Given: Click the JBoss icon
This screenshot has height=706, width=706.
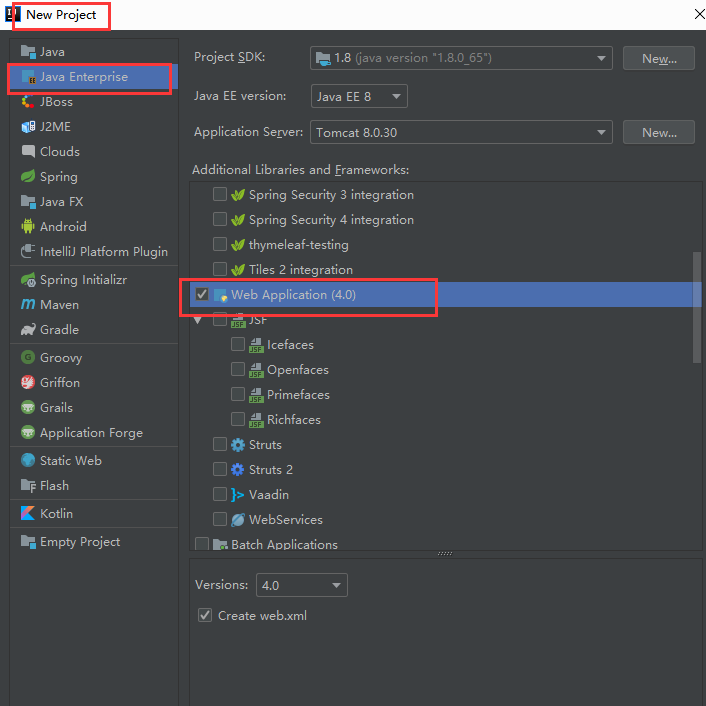Looking at the screenshot, I should click(28, 102).
